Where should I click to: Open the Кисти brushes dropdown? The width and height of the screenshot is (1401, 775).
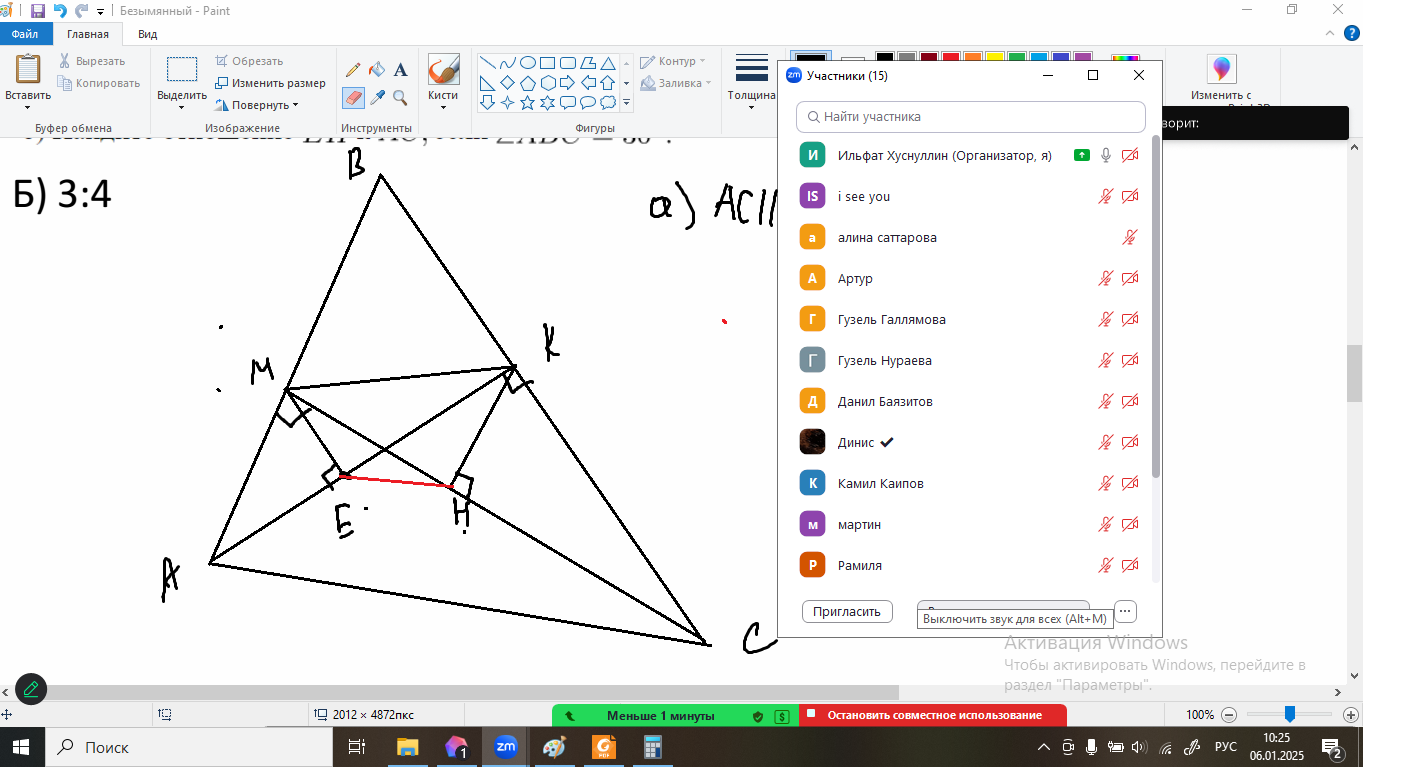click(443, 79)
